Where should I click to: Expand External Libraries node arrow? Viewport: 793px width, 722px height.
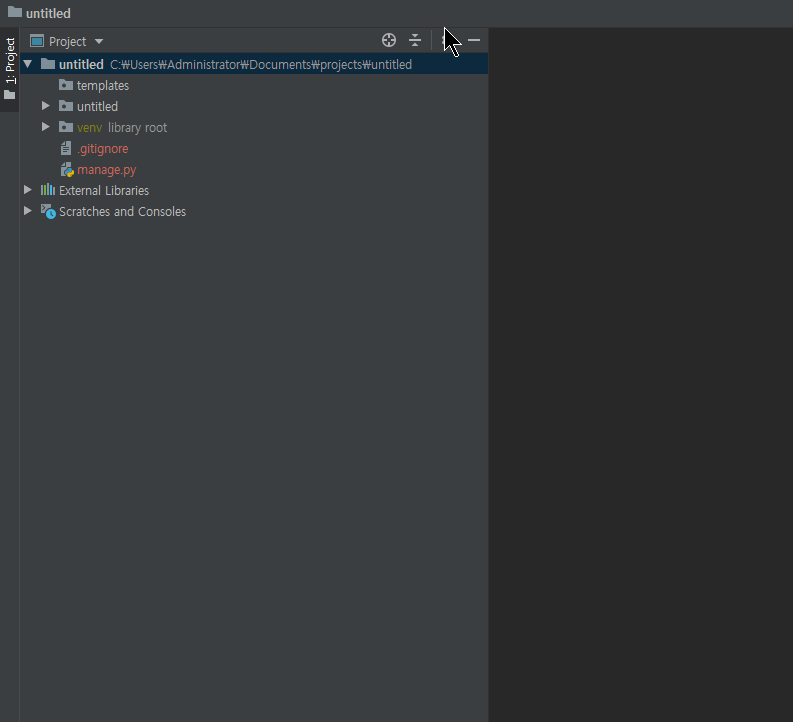click(x=28, y=190)
